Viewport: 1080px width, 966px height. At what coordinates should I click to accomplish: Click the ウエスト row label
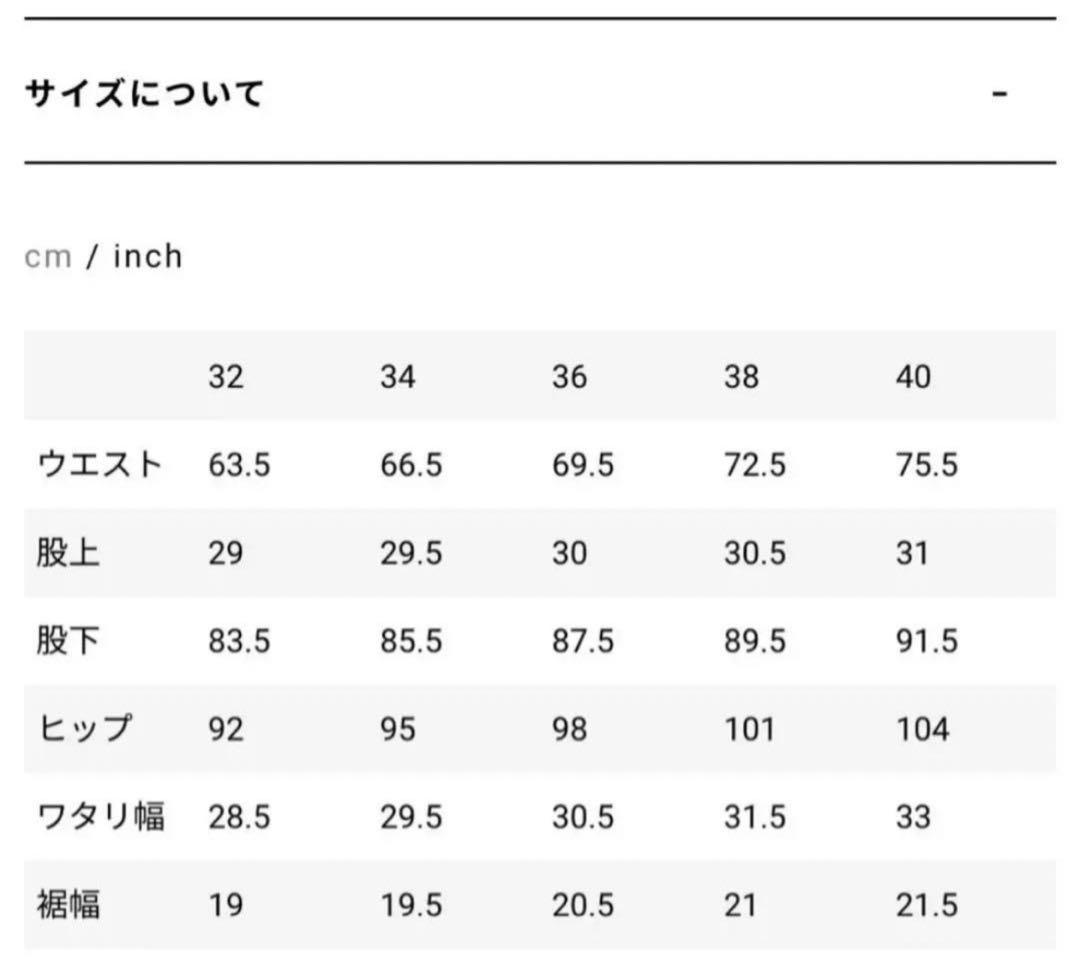coord(100,464)
